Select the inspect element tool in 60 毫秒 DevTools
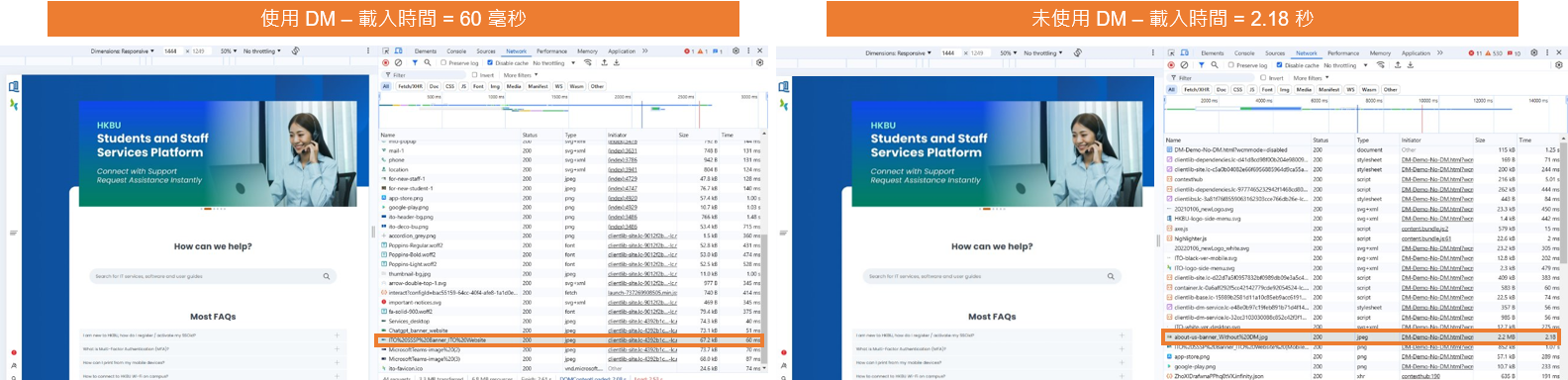The image size is (1568, 380). (x=386, y=51)
